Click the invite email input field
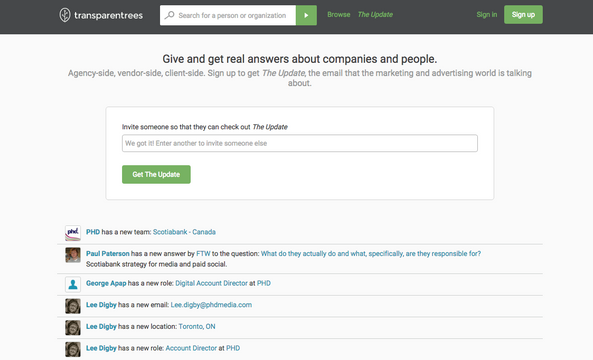 [300, 143]
